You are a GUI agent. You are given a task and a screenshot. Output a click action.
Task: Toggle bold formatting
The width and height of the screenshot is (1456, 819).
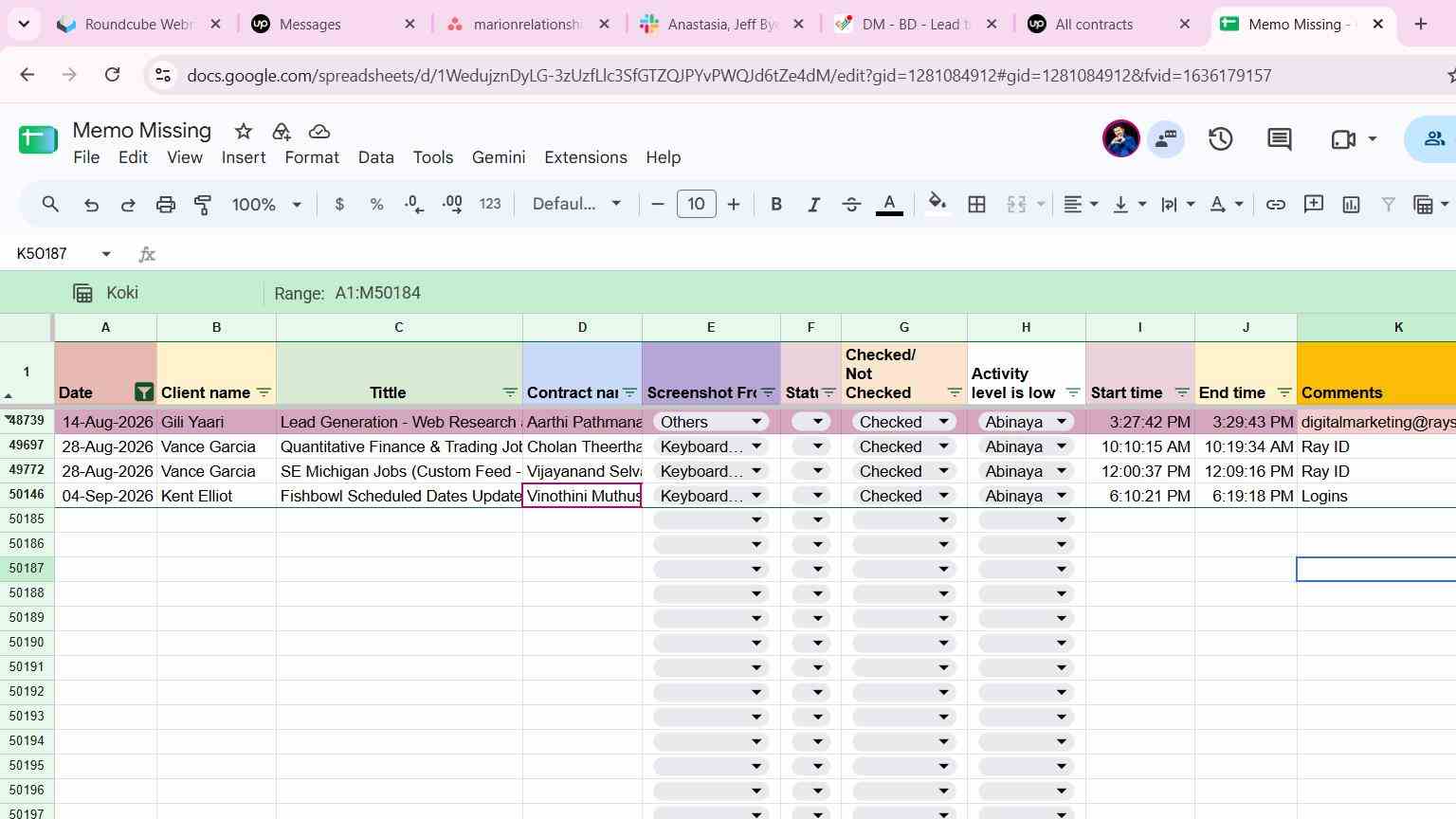point(776,204)
